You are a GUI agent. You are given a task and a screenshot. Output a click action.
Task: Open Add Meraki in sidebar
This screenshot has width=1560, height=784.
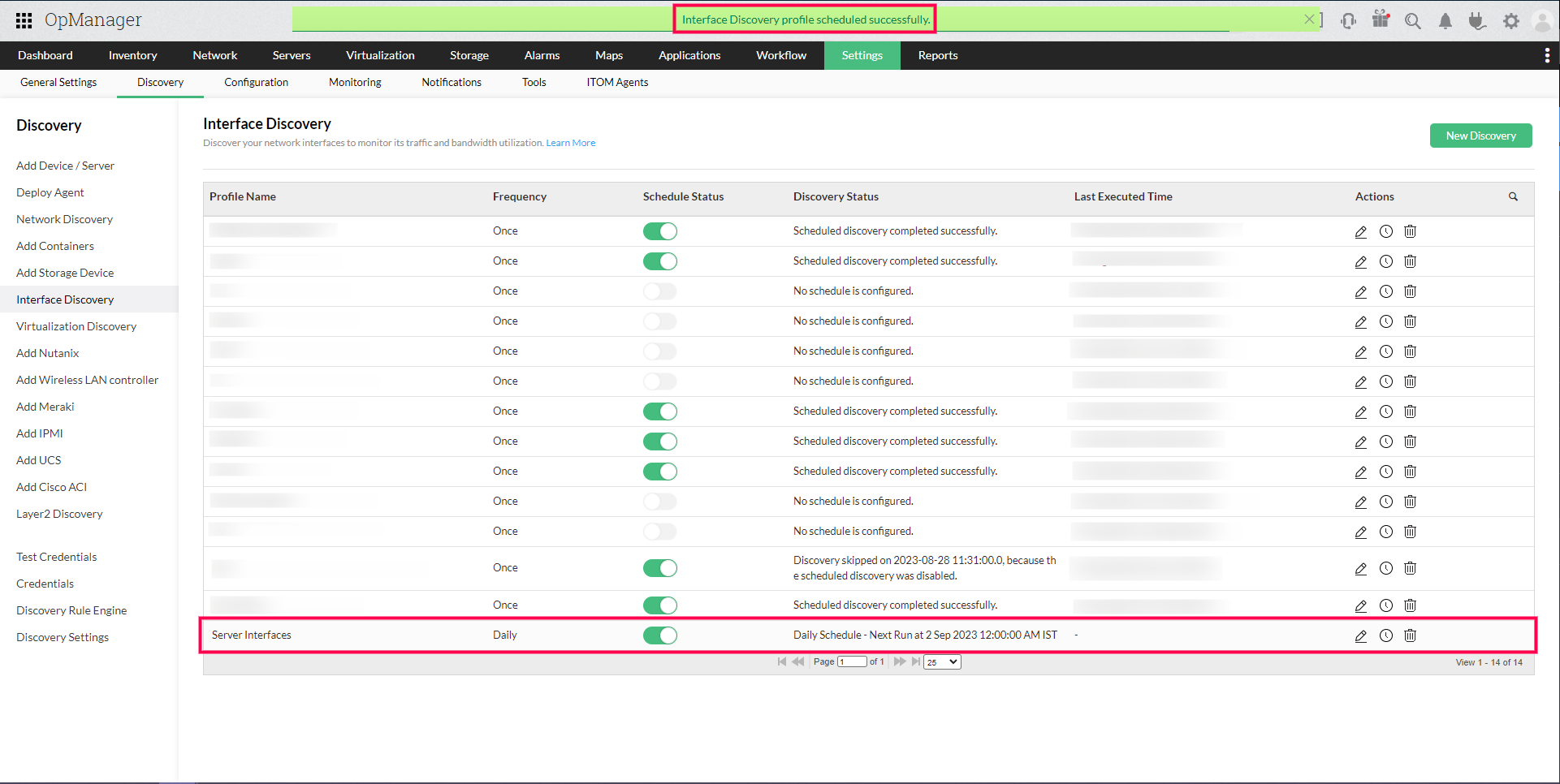click(45, 407)
